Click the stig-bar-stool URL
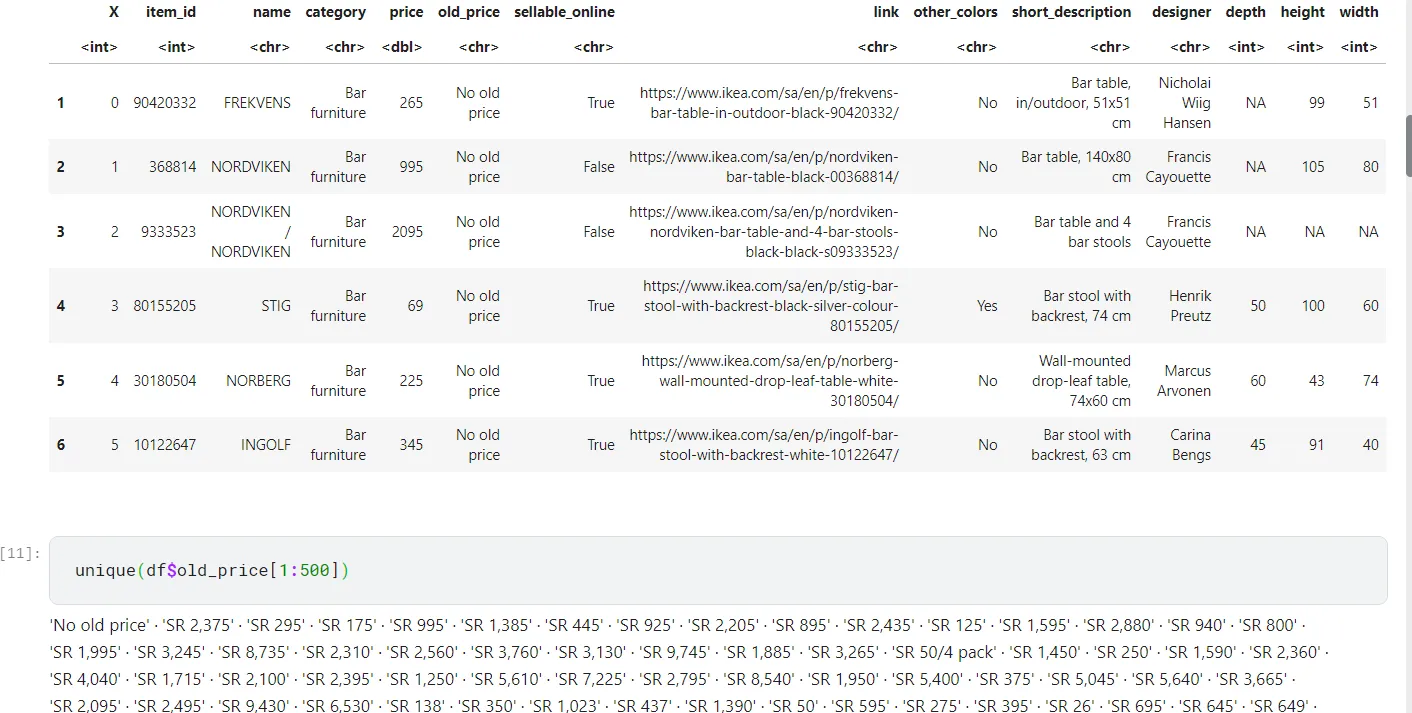The image size is (1412, 713). pos(771,306)
